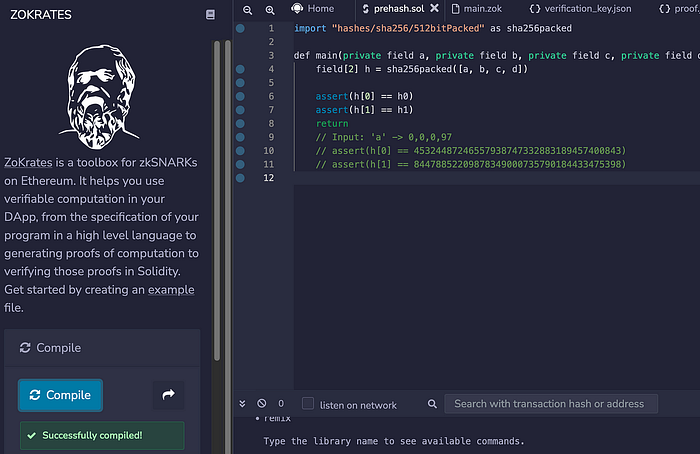Select the prehash.sol tab
This screenshot has width=700, height=454.
tap(399, 8)
